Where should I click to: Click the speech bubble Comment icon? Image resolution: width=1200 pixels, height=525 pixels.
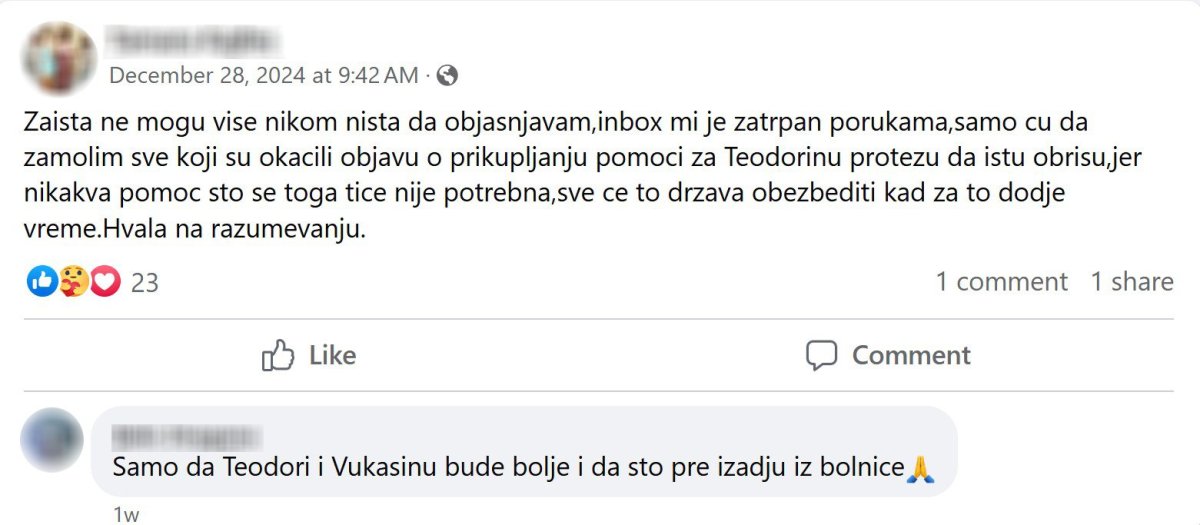pos(821,355)
